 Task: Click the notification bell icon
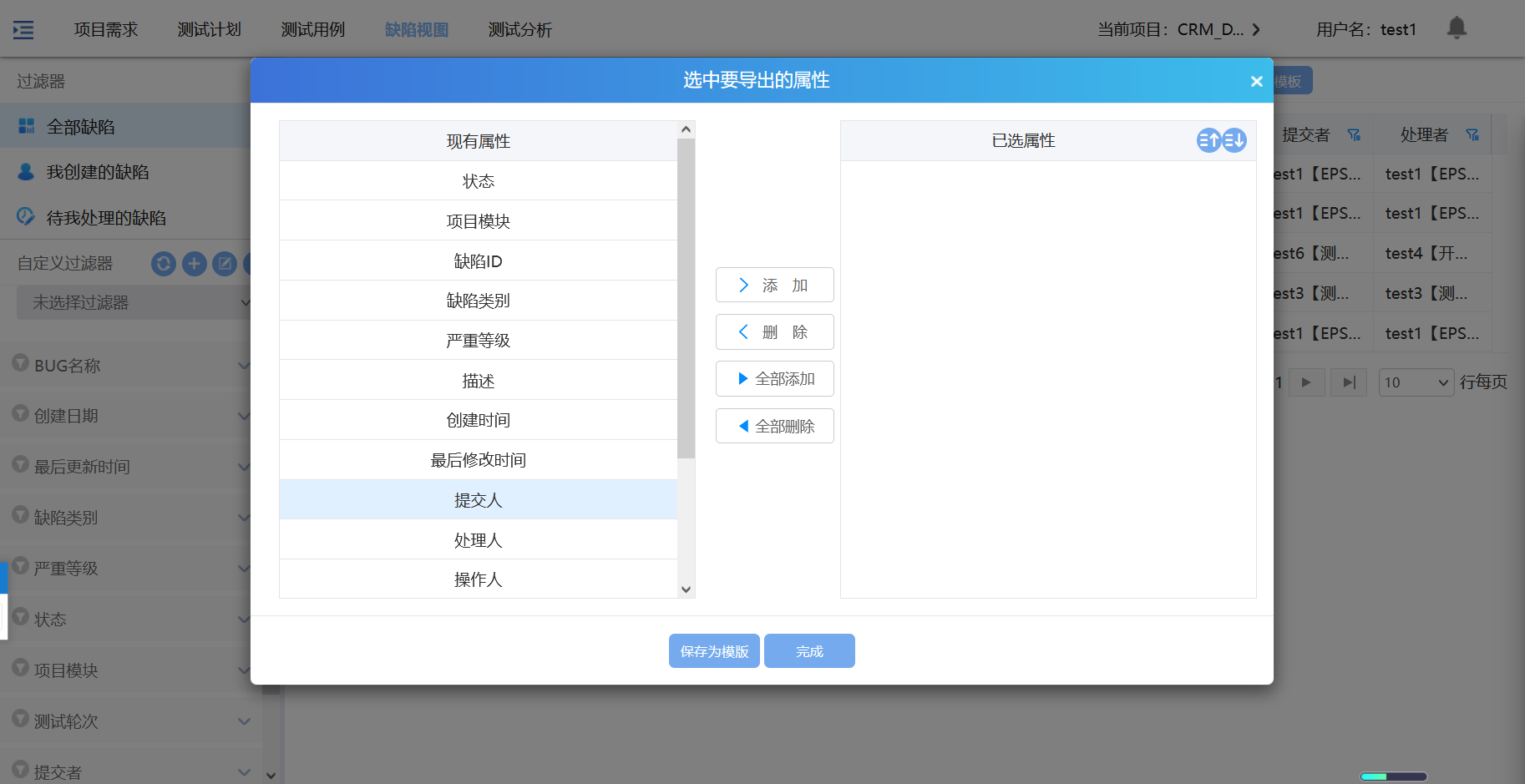[1457, 28]
